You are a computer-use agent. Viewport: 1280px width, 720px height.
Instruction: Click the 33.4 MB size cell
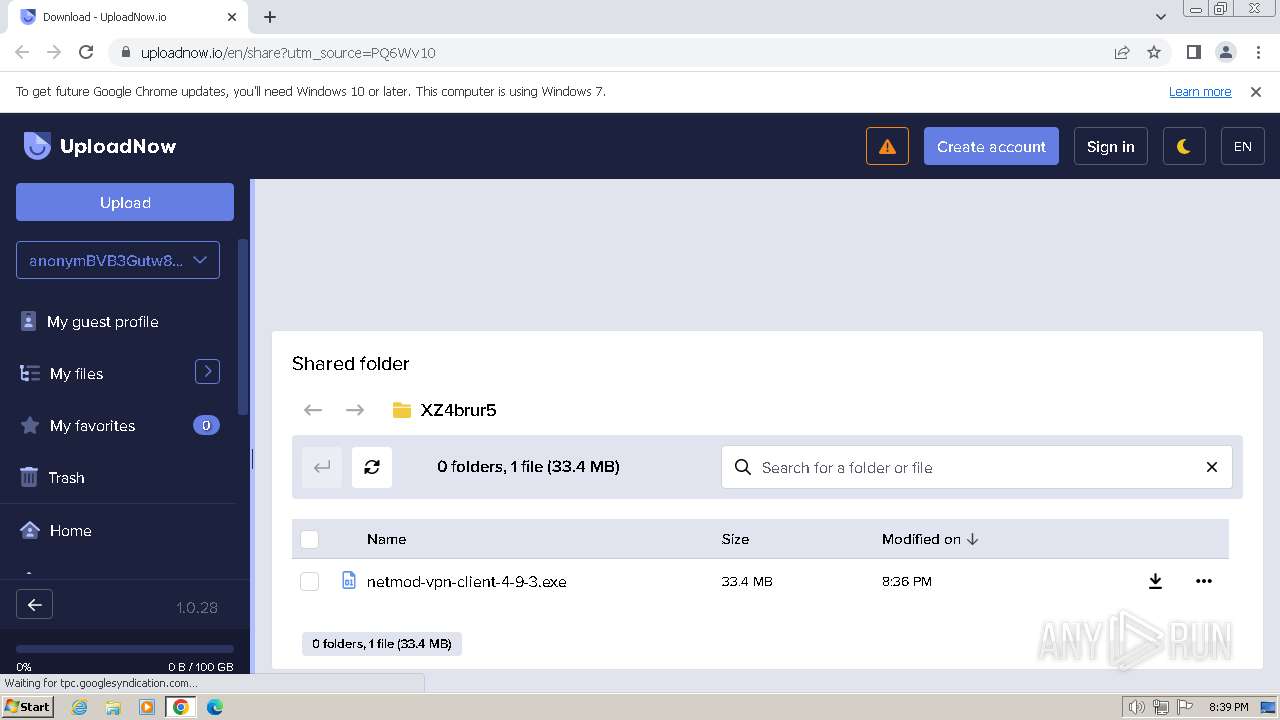point(747,581)
